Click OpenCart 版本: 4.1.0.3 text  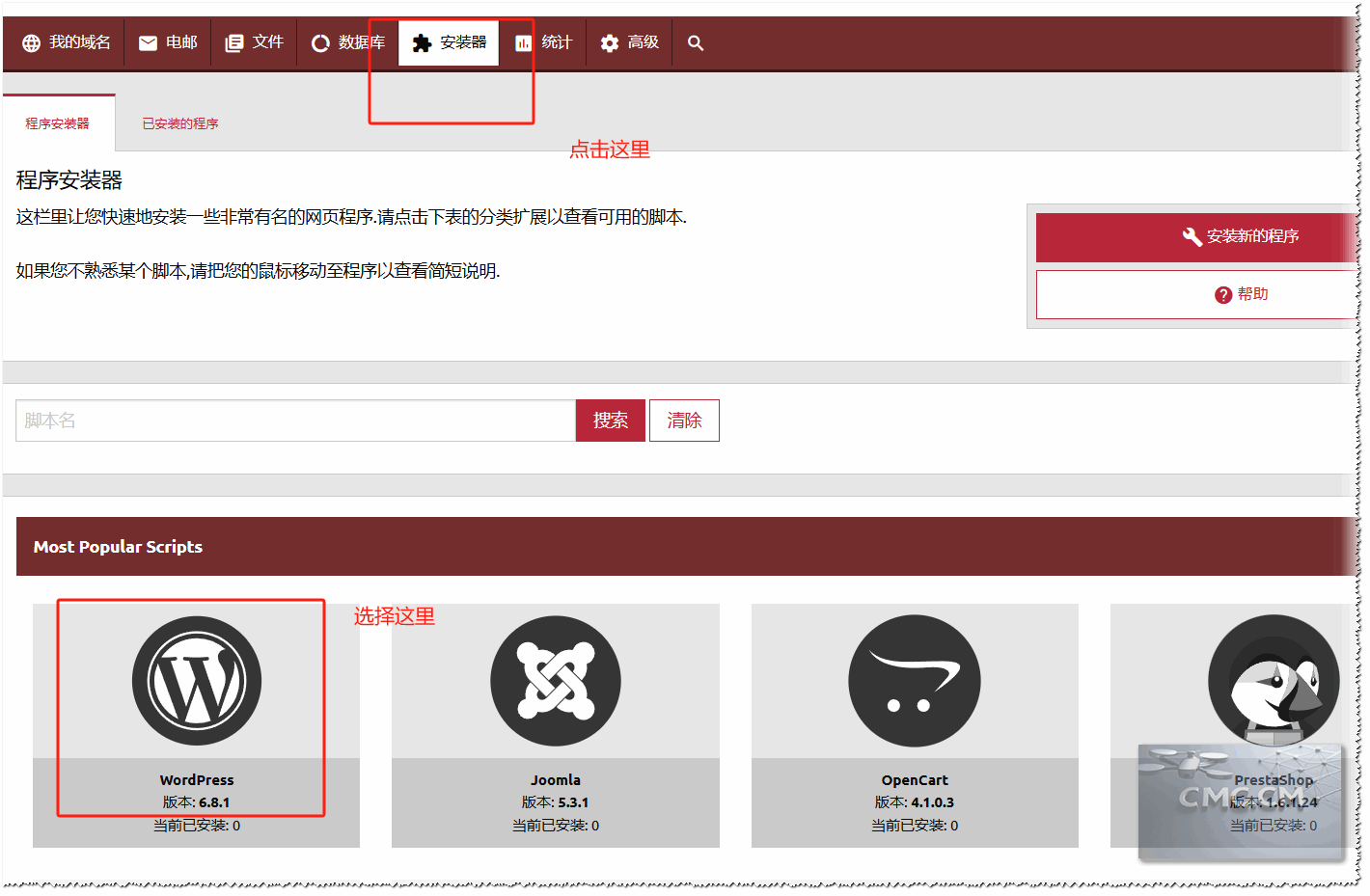pos(915,802)
